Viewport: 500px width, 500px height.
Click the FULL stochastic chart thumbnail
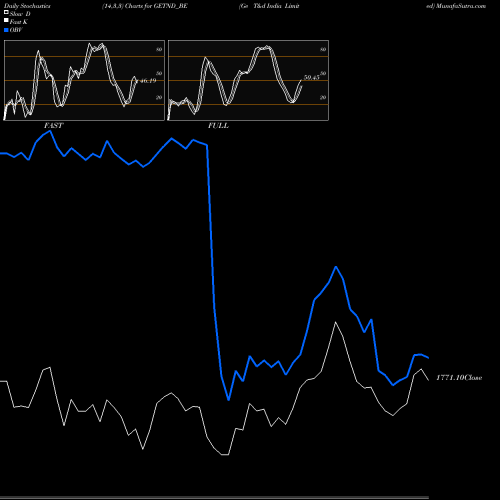click(x=248, y=80)
